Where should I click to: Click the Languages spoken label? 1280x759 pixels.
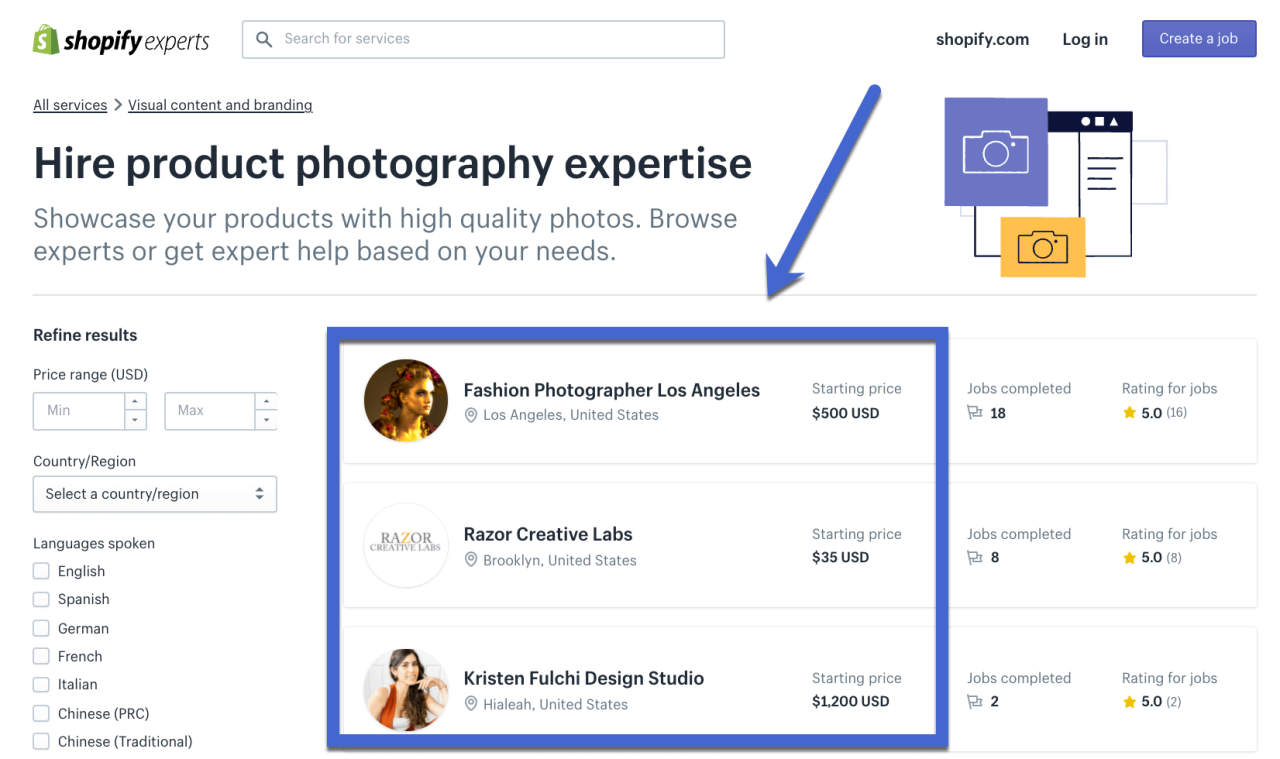coord(94,543)
